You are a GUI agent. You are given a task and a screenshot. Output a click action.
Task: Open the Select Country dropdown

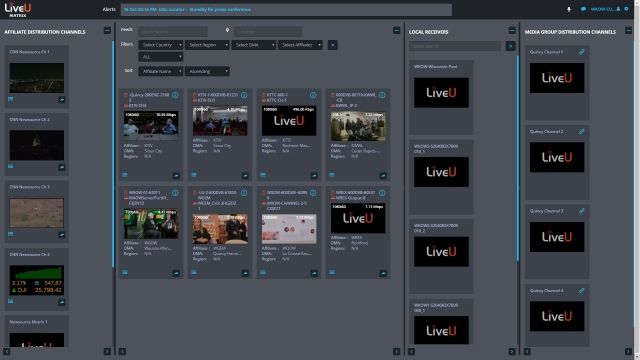161,45
